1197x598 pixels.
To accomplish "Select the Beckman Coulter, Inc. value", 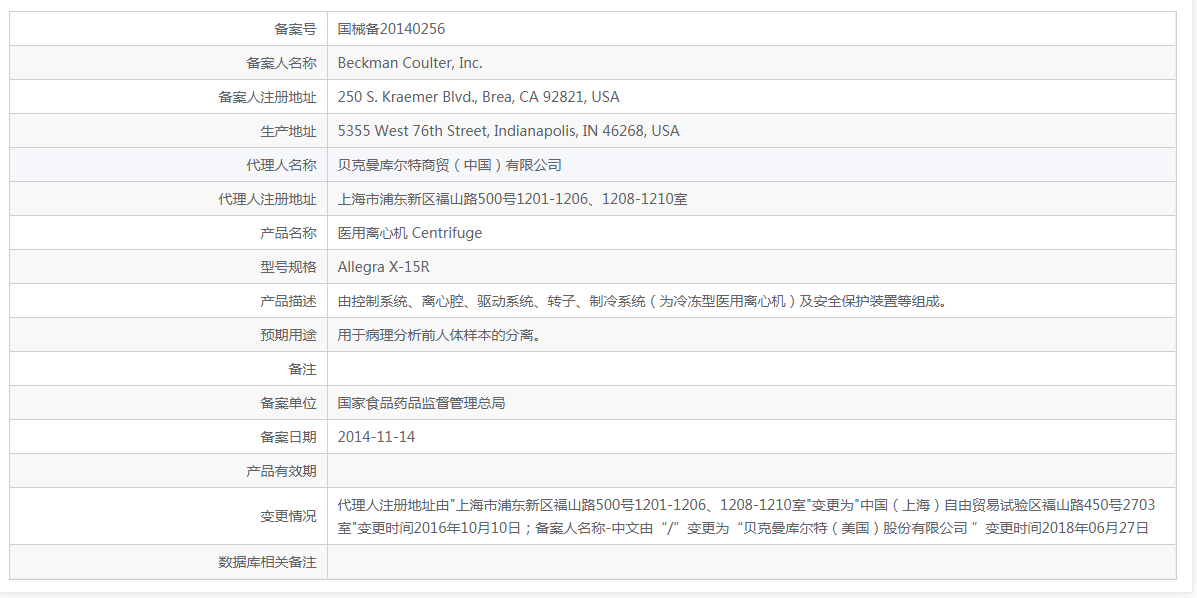I will tap(410, 63).
